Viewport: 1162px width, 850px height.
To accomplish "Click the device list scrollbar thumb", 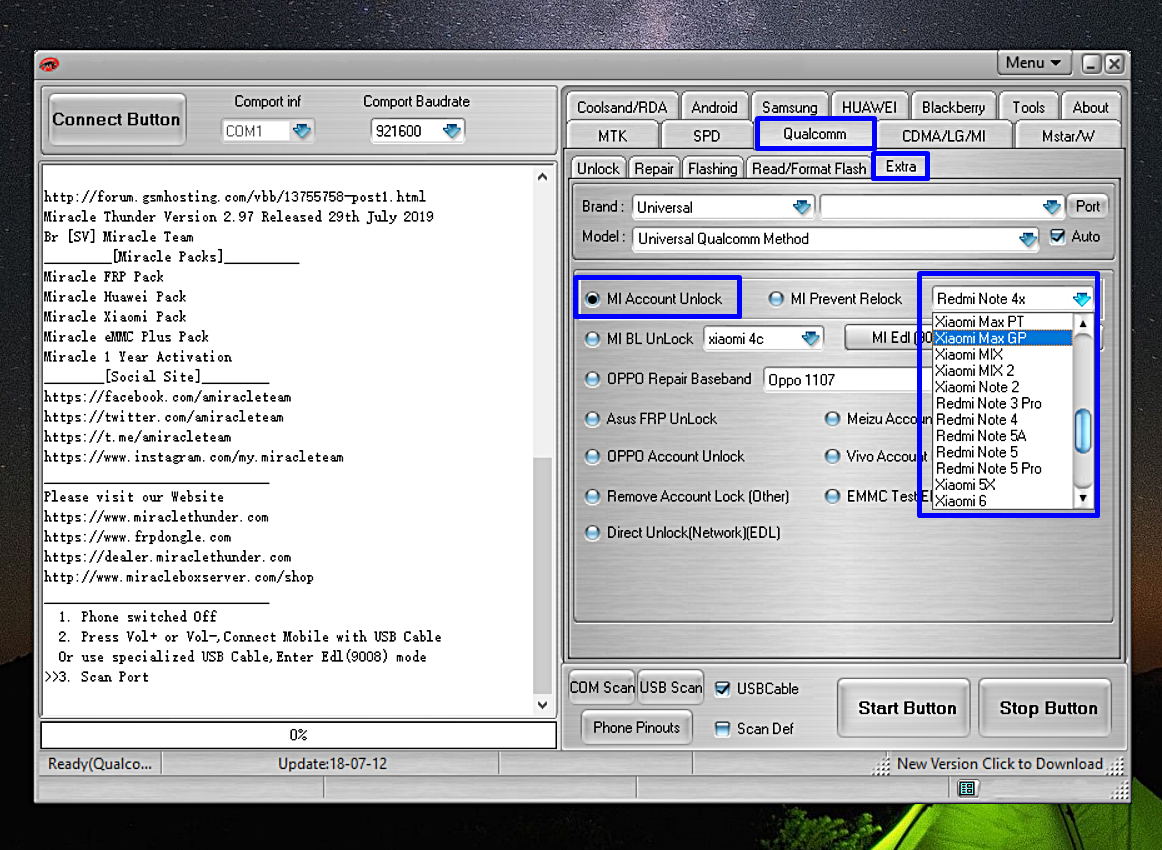I will click(1081, 431).
